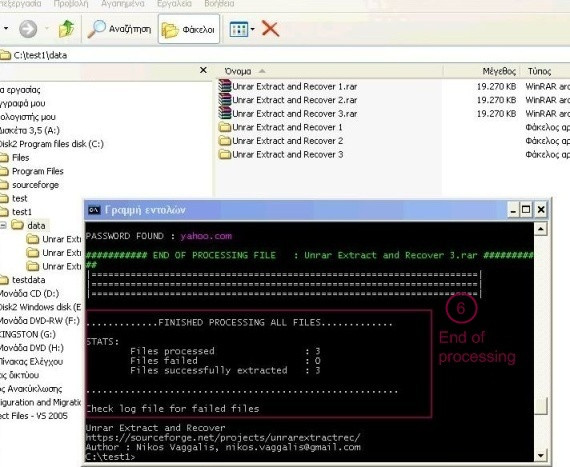Image resolution: width=570 pixels, height=467 pixels.
Task: Open the Αναζήτηση search tool
Action: (x=120, y=29)
